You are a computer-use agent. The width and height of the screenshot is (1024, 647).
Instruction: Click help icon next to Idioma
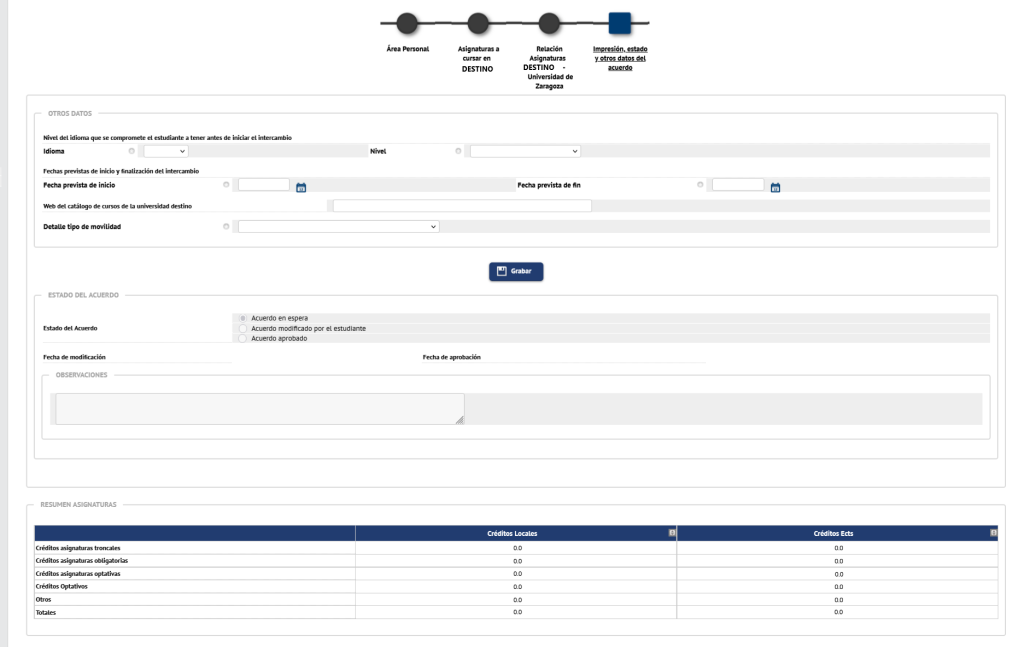pos(132,151)
